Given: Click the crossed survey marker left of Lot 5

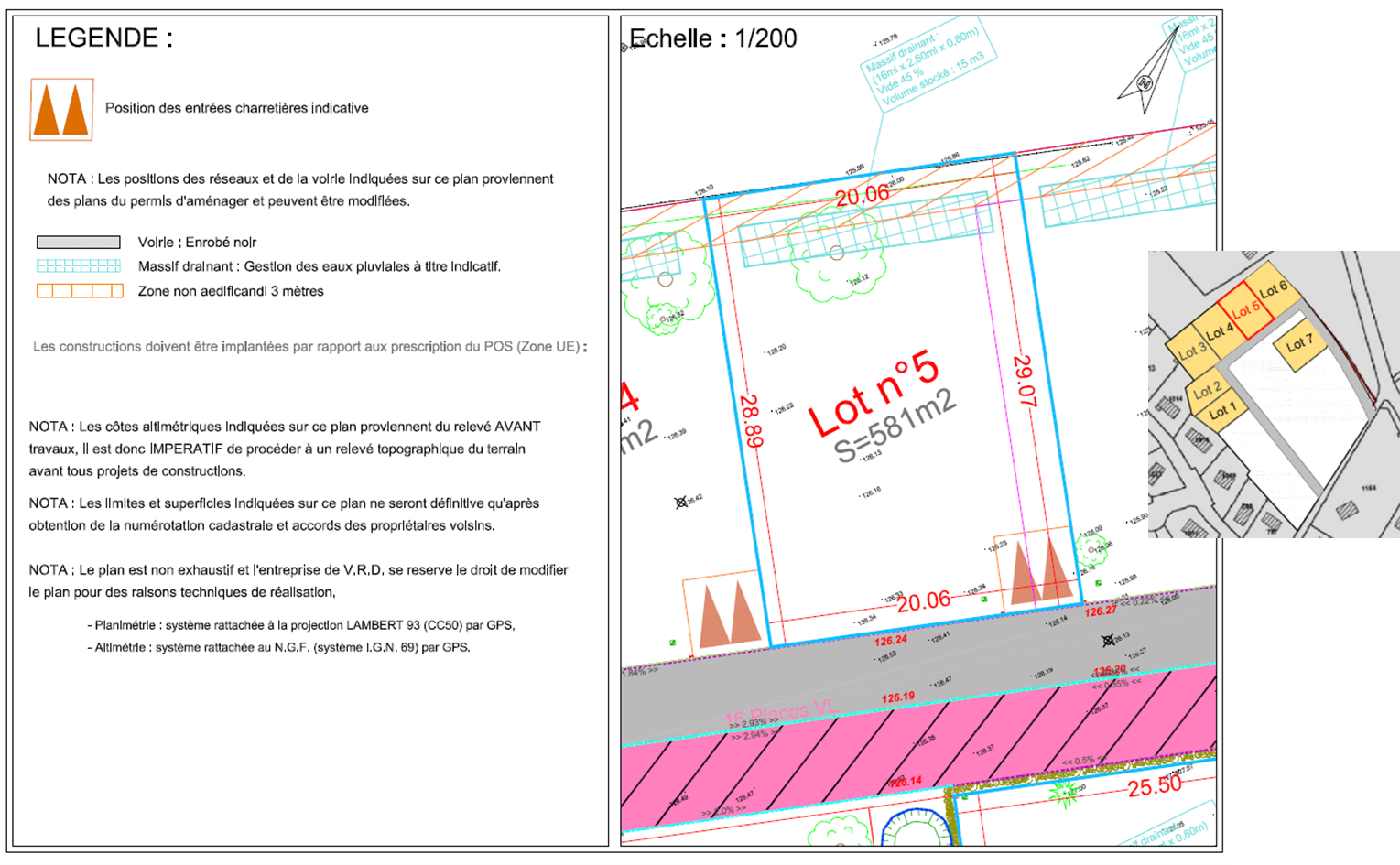Looking at the screenshot, I should pyautogui.click(x=681, y=503).
